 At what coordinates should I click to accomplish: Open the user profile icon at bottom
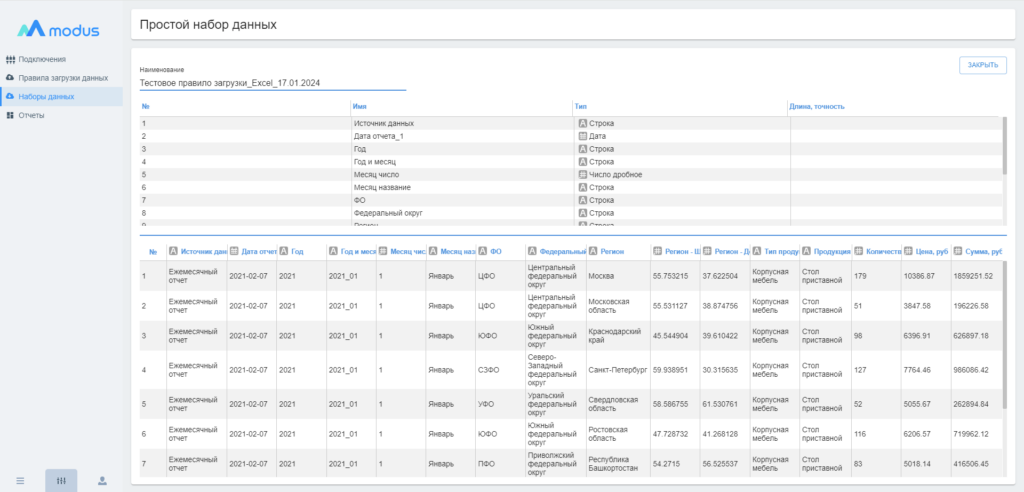103,481
